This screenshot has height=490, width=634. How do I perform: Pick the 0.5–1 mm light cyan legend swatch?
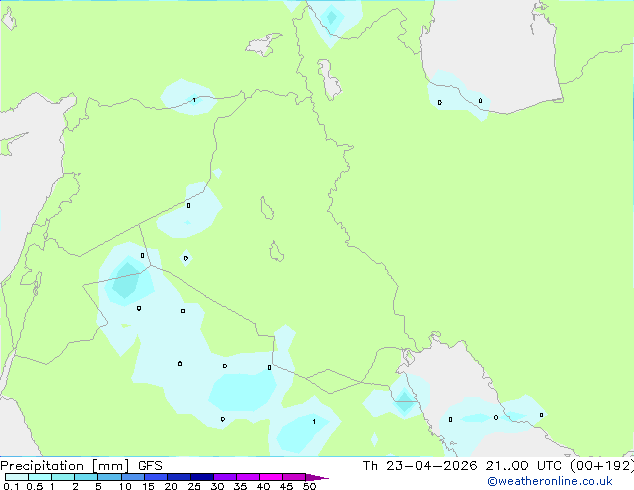pos(40,477)
